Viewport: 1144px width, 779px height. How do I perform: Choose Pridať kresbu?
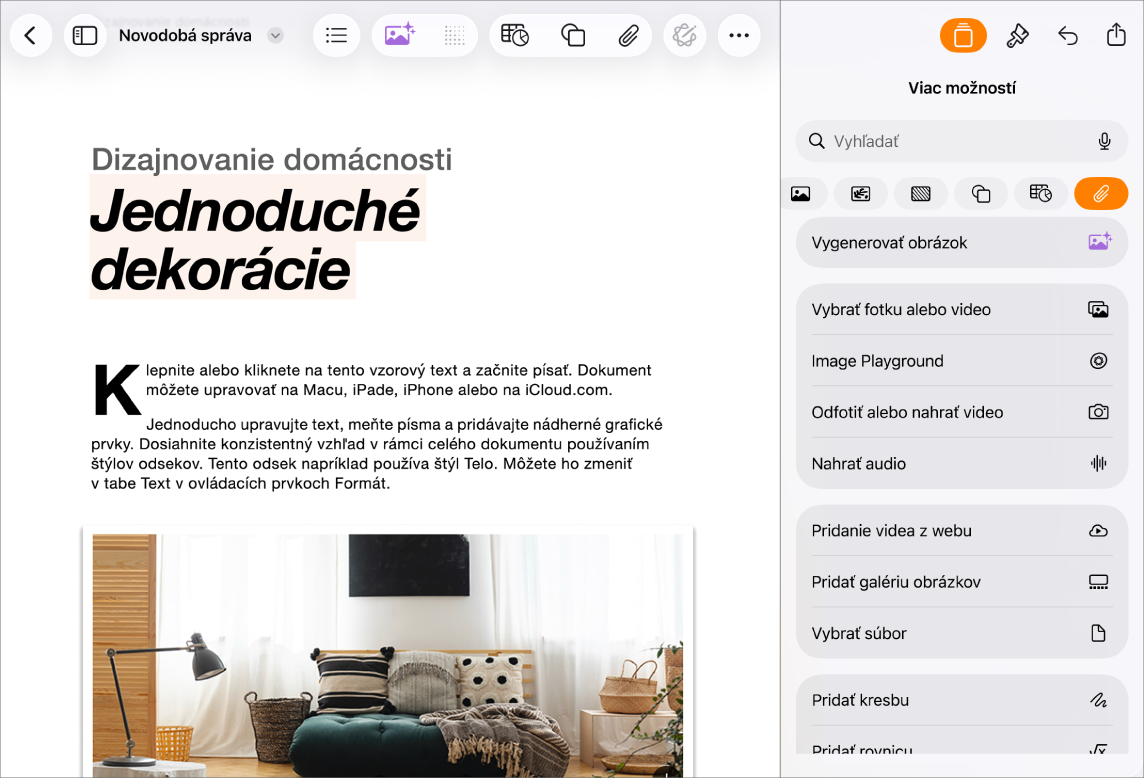pyautogui.click(x=962, y=700)
